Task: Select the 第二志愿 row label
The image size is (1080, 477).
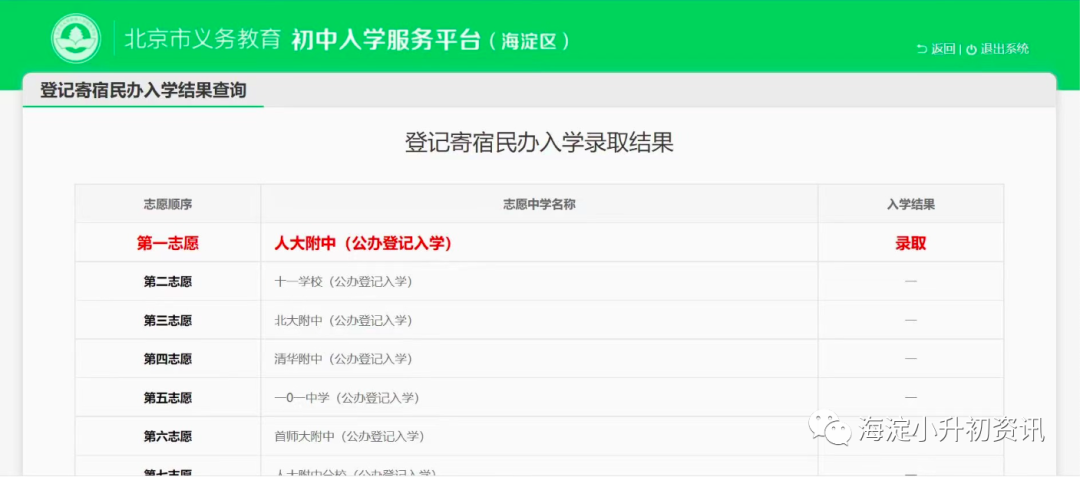Action: [167, 282]
